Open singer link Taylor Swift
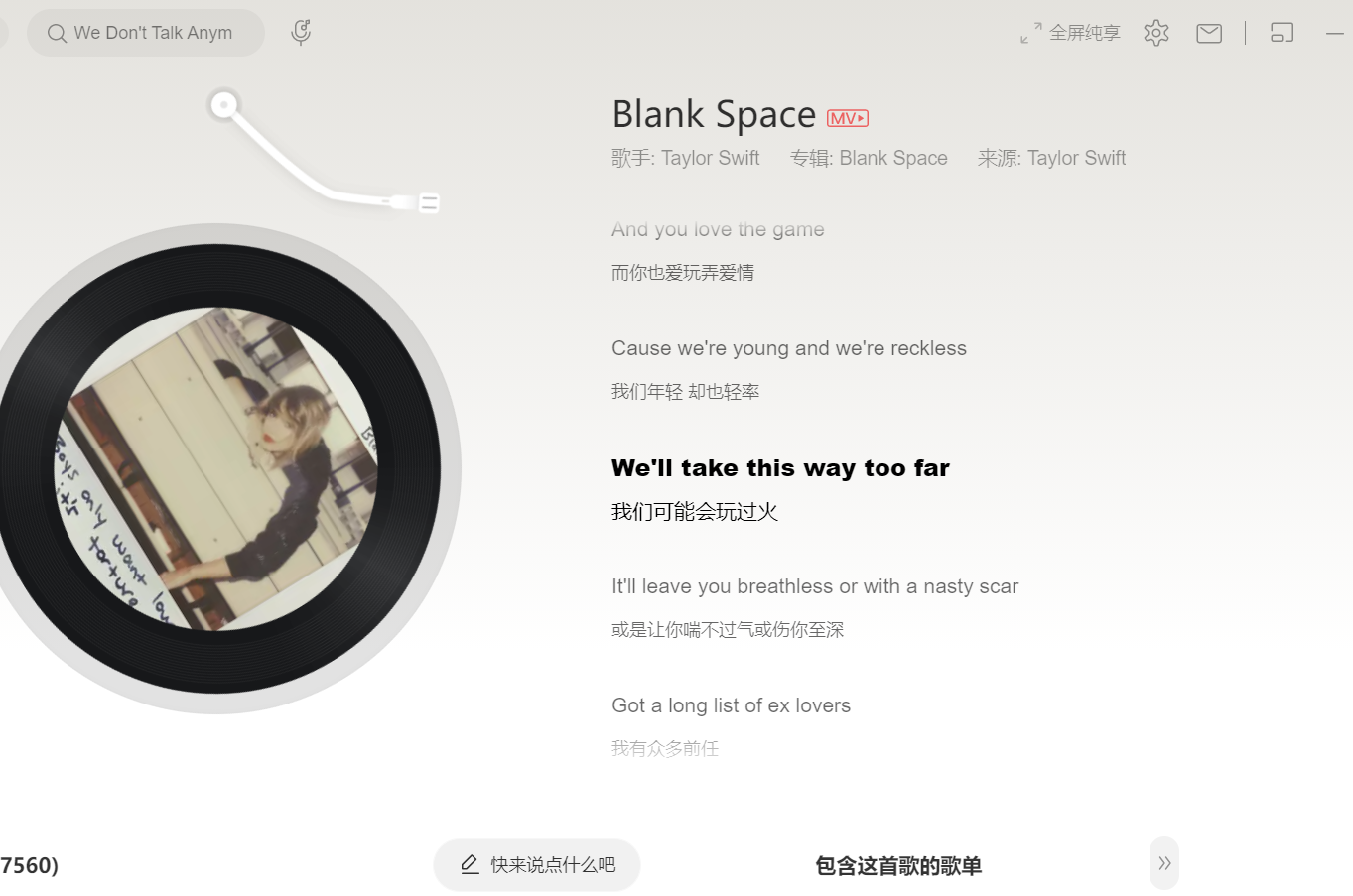The image size is (1353, 896). pos(710,158)
